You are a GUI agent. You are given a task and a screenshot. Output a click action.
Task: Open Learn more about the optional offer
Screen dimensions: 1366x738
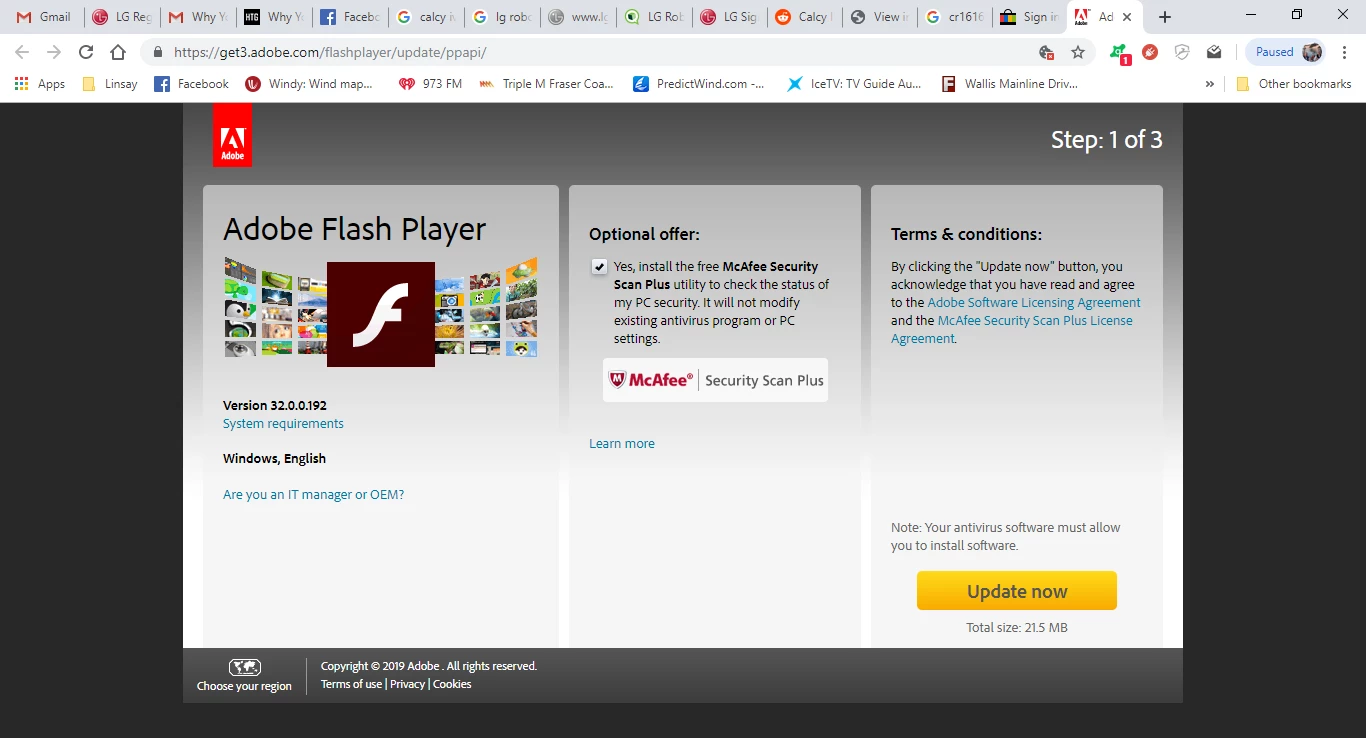(622, 444)
